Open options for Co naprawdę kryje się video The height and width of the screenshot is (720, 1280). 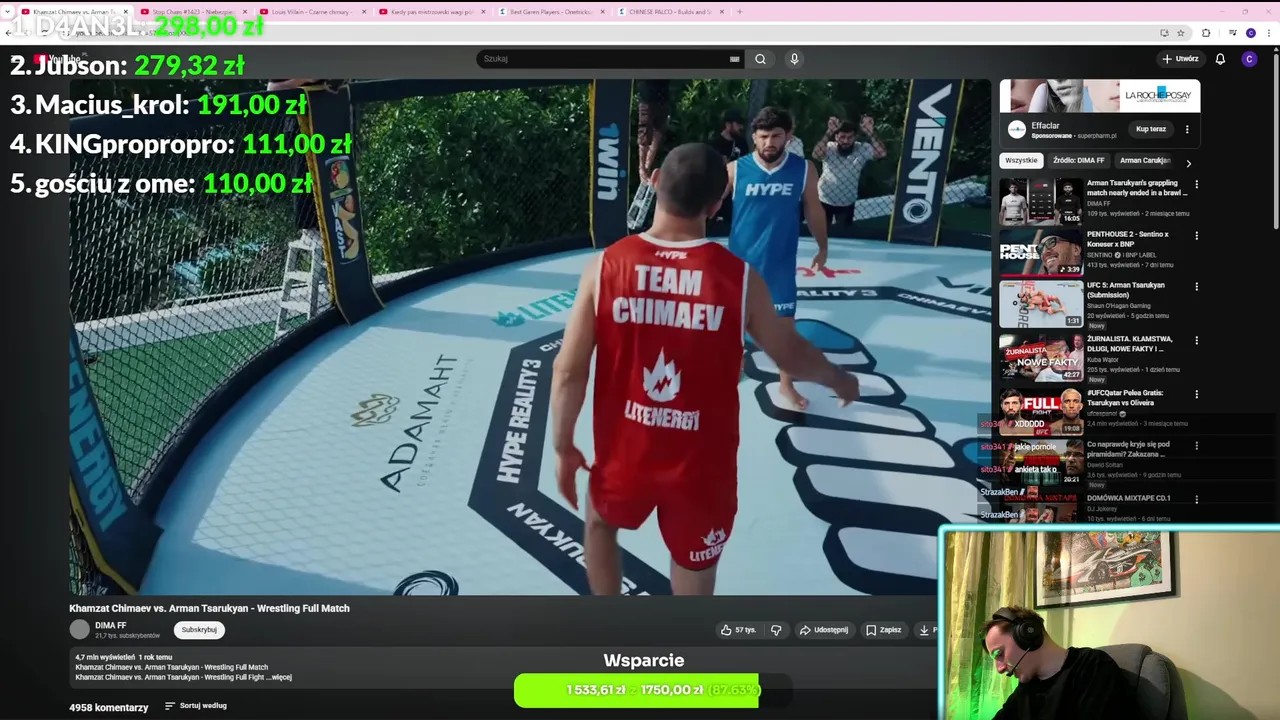1196,445
